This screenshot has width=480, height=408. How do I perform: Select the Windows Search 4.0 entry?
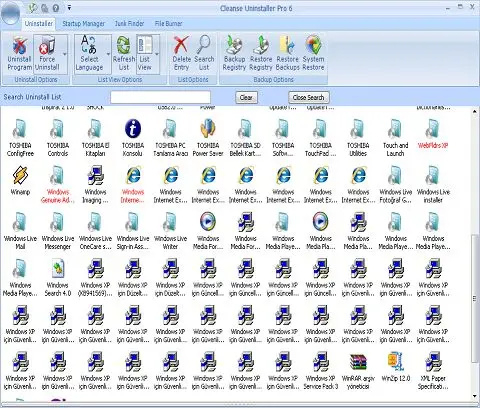tap(58, 278)
